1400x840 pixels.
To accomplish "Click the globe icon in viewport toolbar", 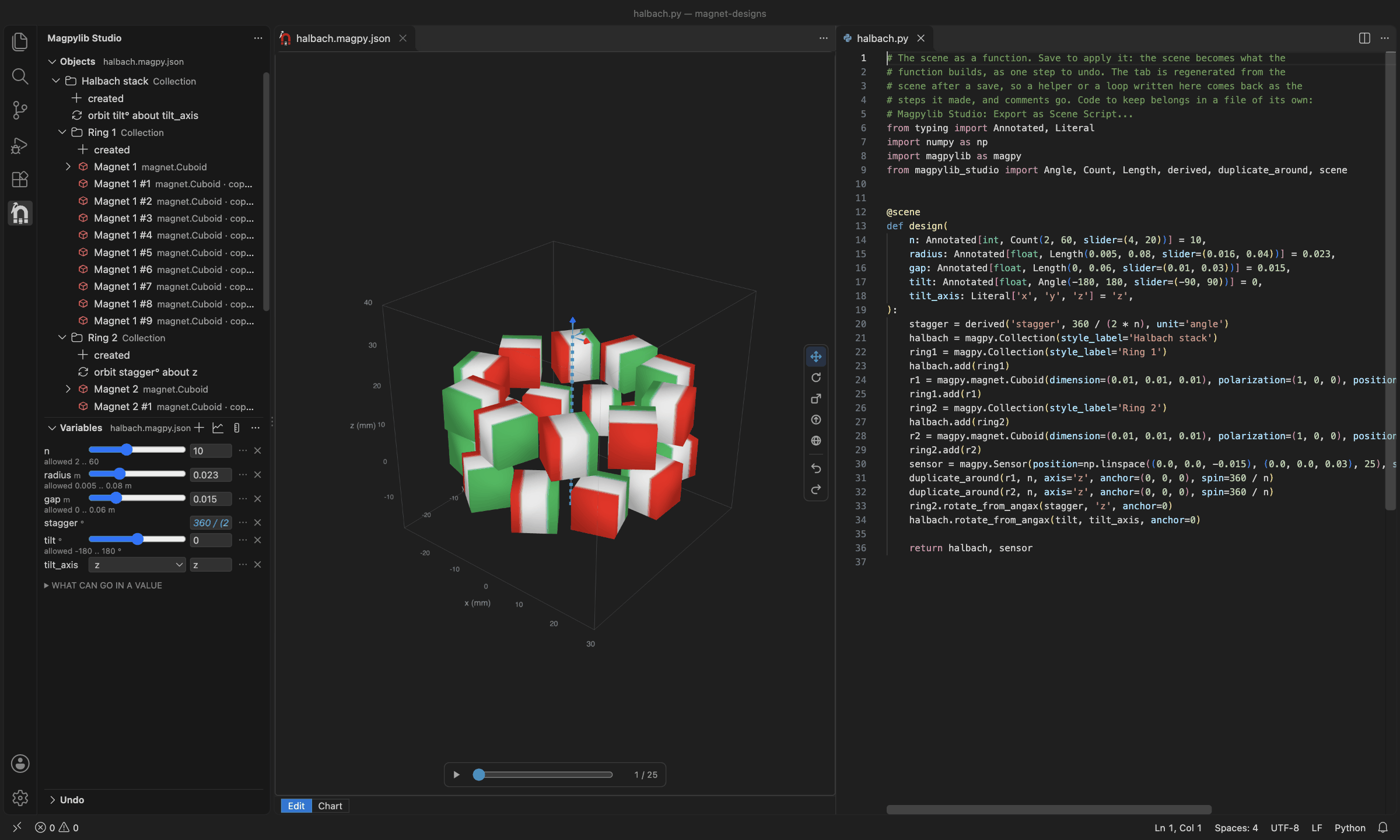I will 815,440.
